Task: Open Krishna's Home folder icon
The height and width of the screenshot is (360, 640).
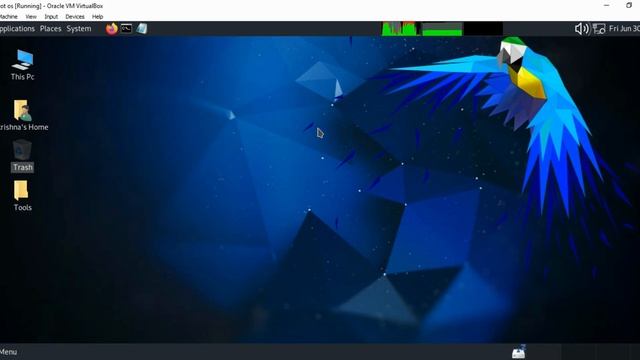Action: tap(24, 116)
